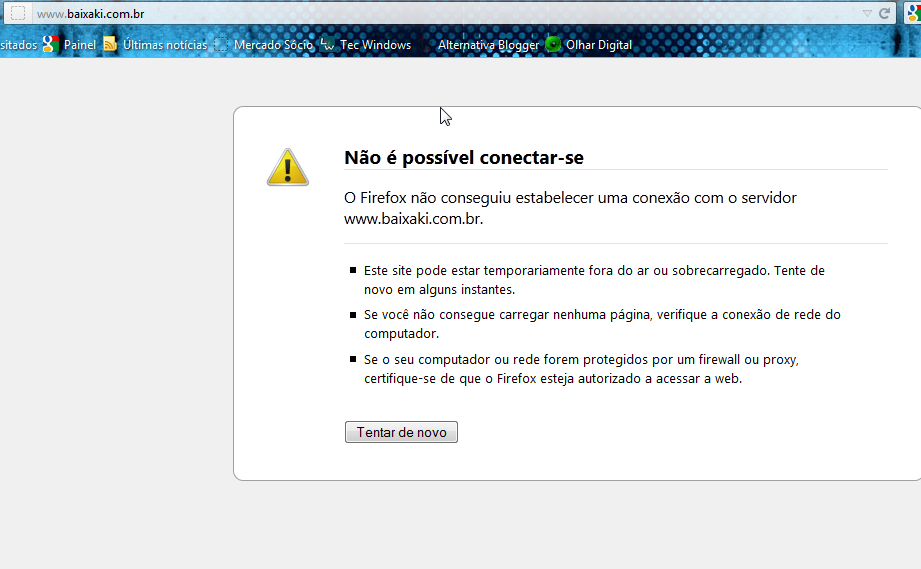Image resolution: width=921 pixels, height=569 pixels.
Task: Click the Últimas notícias RSS feed icon
Action: pos(110,44)
